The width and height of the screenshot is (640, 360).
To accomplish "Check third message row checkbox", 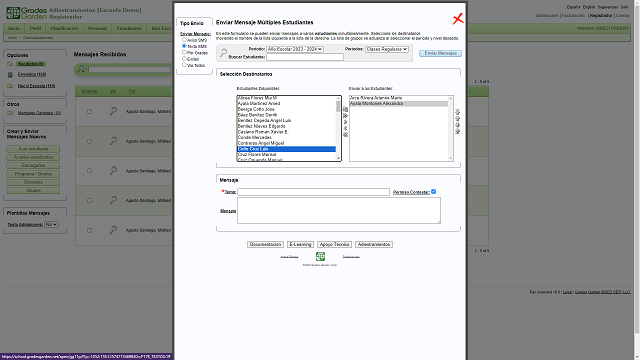I will click(89, 171).
